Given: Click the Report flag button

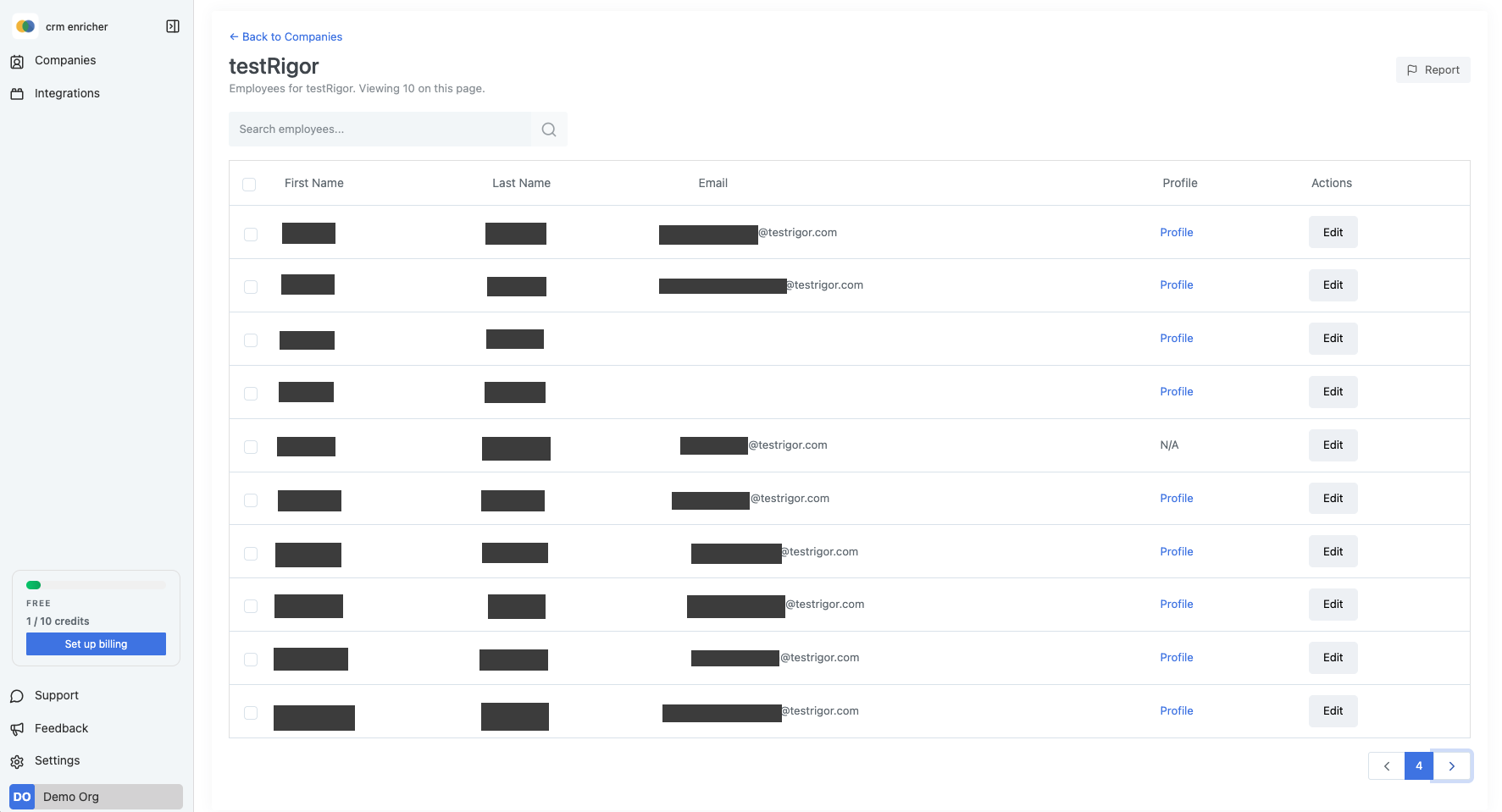Looking at the screenshot, I should [x=1433, y=70].
